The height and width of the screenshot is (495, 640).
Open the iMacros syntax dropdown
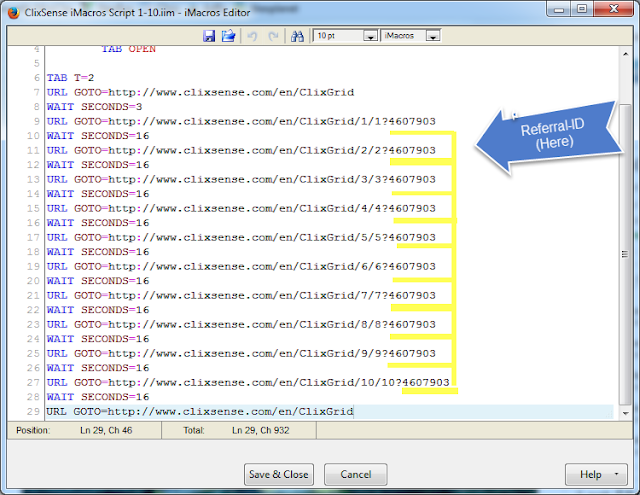click(433, 36)
